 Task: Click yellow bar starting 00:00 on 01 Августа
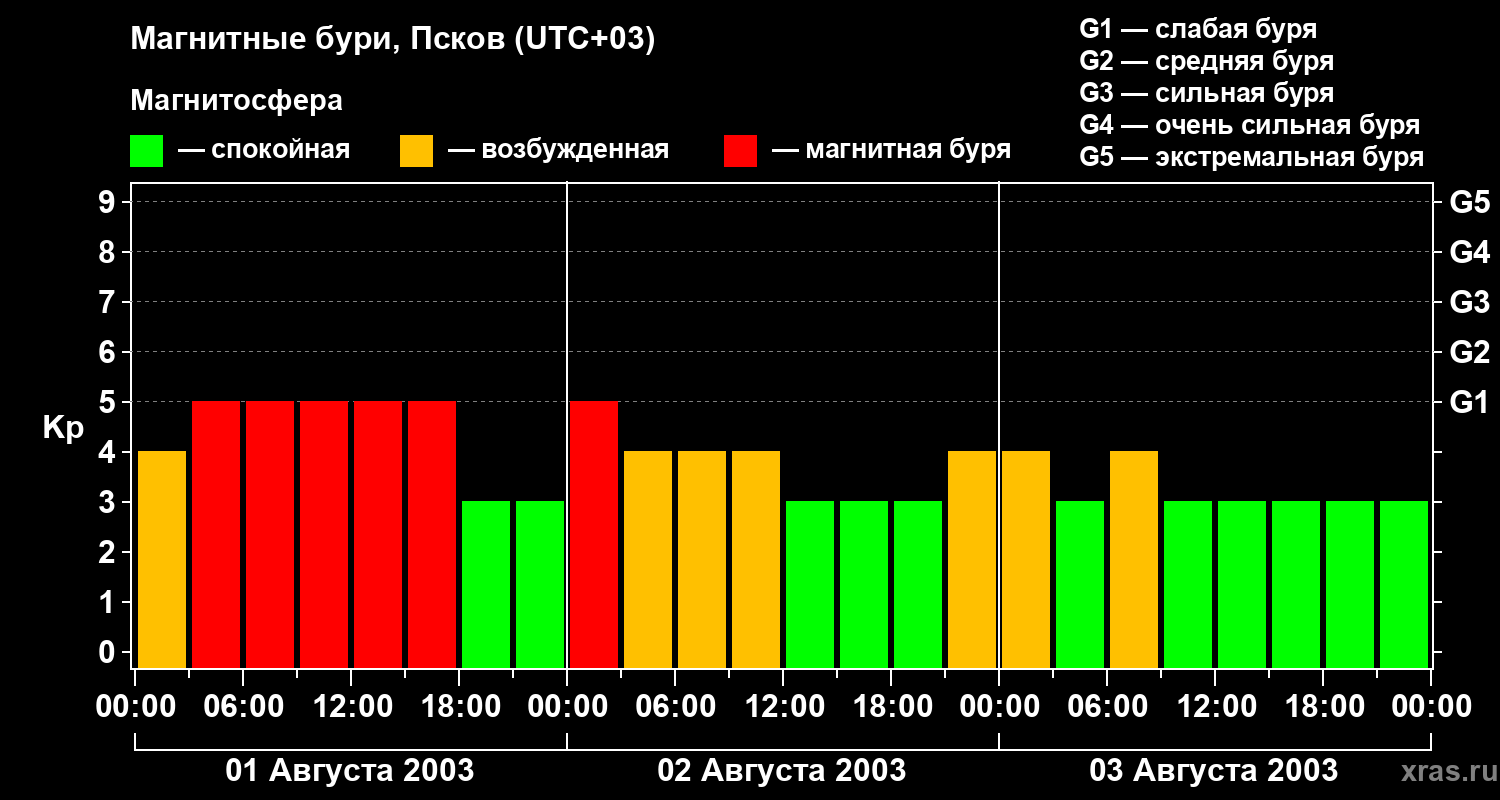point(162,559)
